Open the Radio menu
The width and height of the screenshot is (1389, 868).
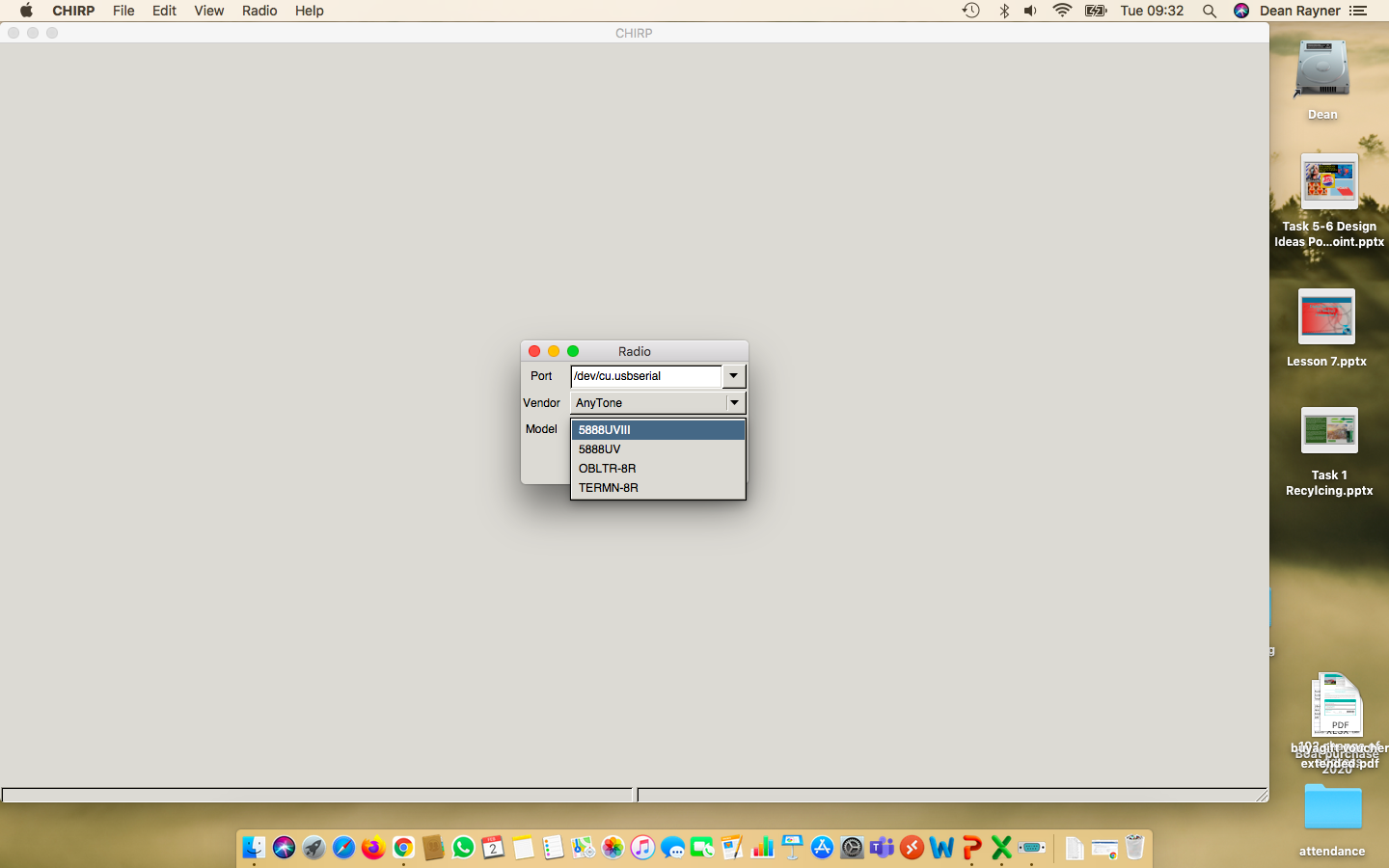coord(259,11)
